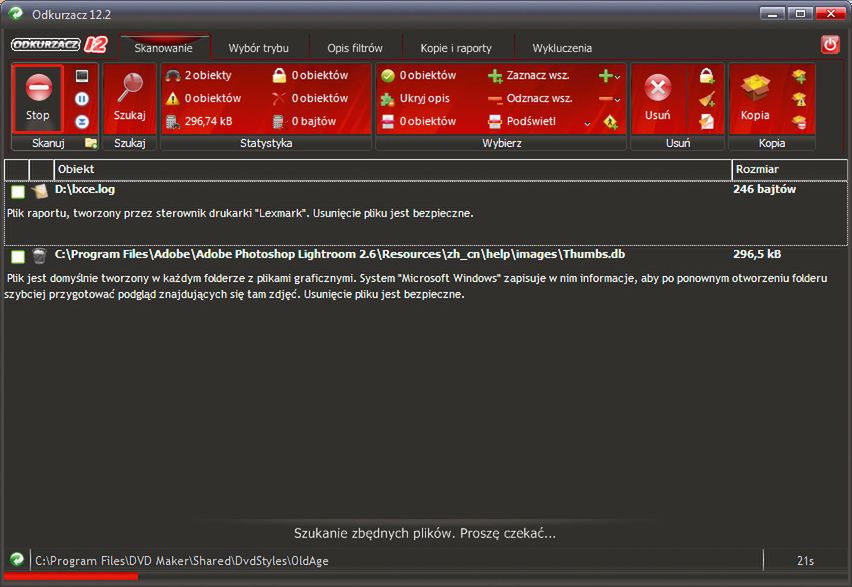852x587 pixels.
Task: Click the Odkurzacz title bar app icon
Action: (16, 13)
